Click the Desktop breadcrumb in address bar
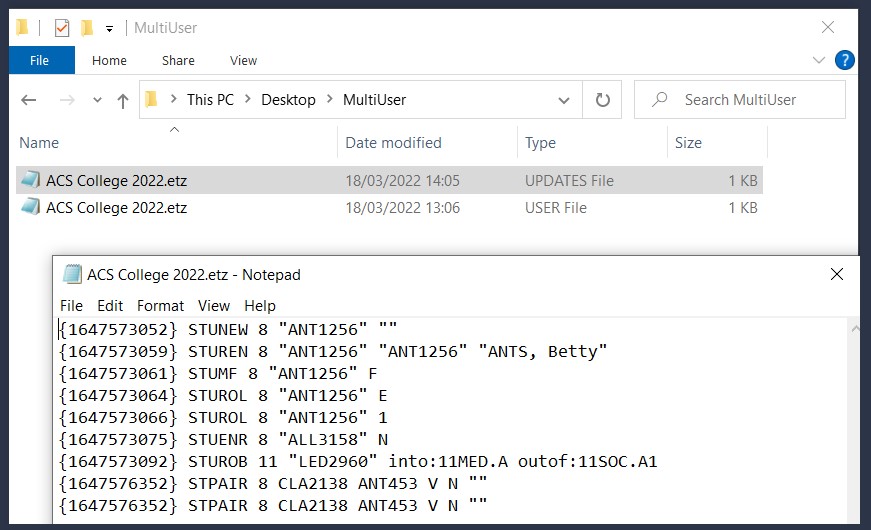This screenshot has height=530, width=871. 288,100
